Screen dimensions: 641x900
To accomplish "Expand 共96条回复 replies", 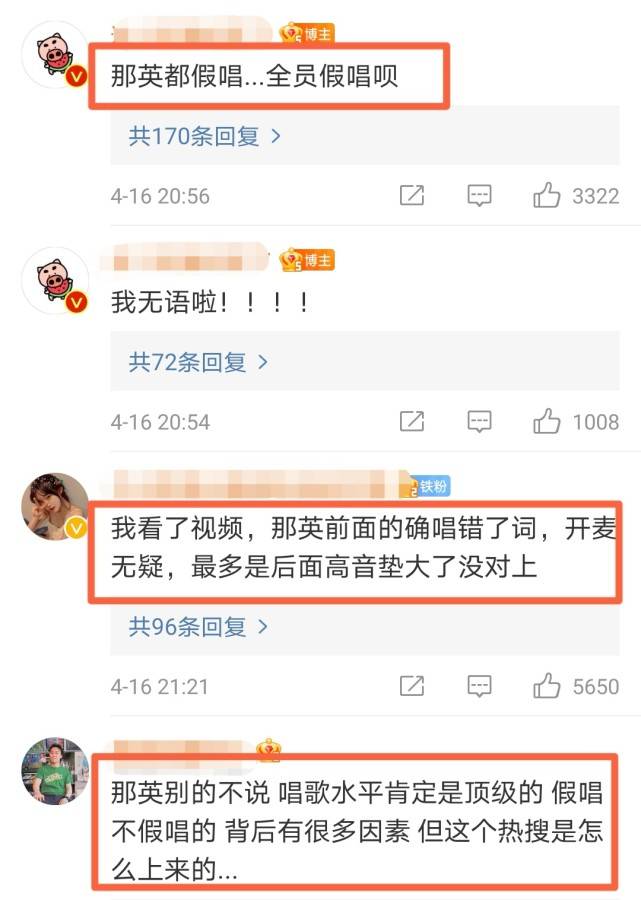I will click(x=198, y=626).
